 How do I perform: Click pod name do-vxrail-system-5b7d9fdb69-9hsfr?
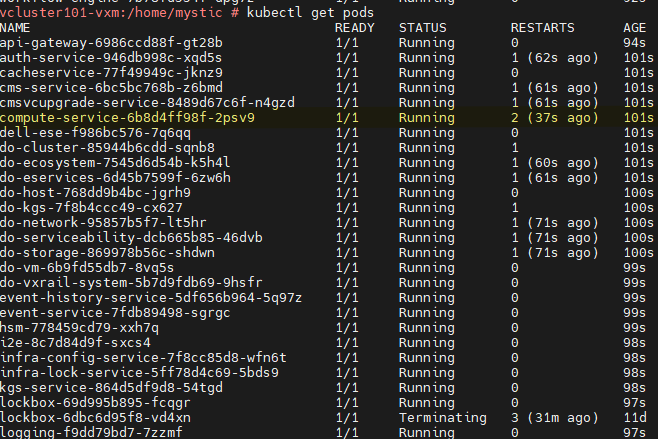(x=131, y=282)
